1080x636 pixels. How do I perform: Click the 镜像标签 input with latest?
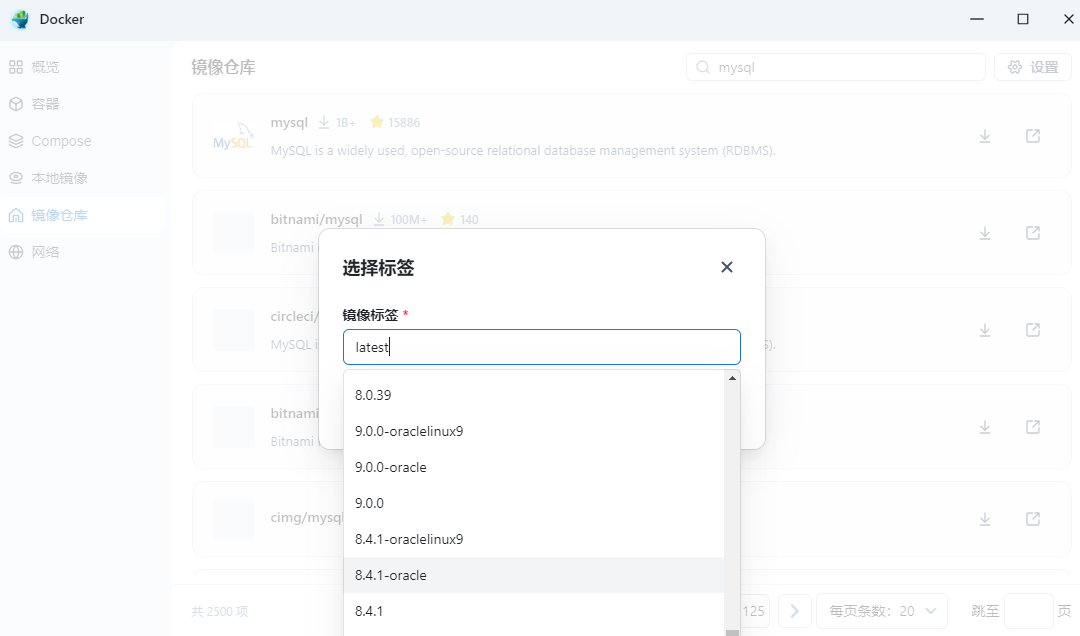(541, 347)
